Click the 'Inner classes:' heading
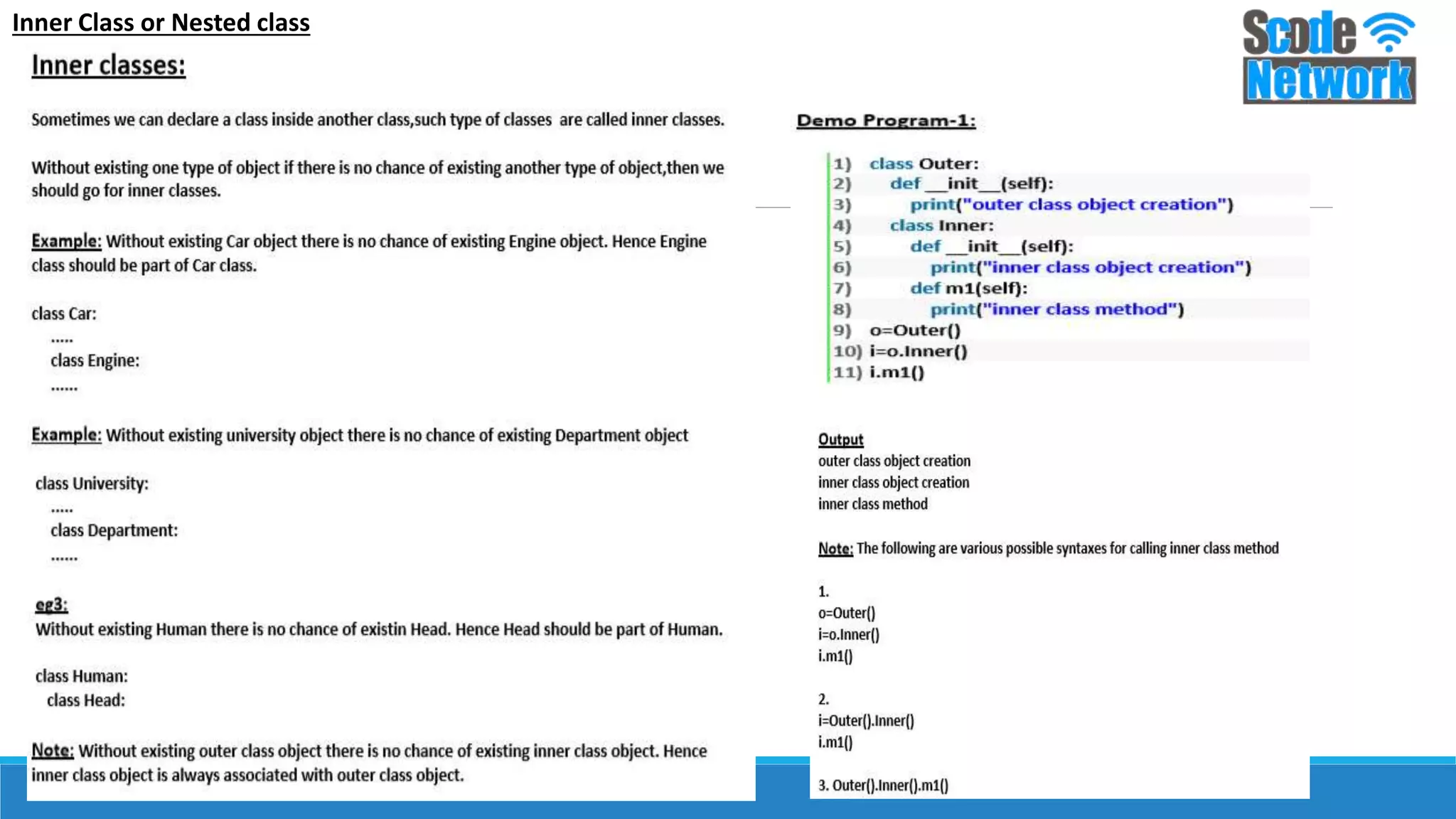The image size is (1456, 819). (x=108, y=65)
